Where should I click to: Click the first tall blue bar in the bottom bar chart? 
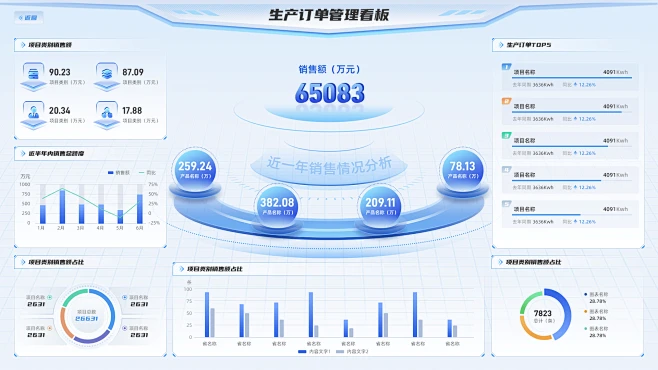(207, 315)
